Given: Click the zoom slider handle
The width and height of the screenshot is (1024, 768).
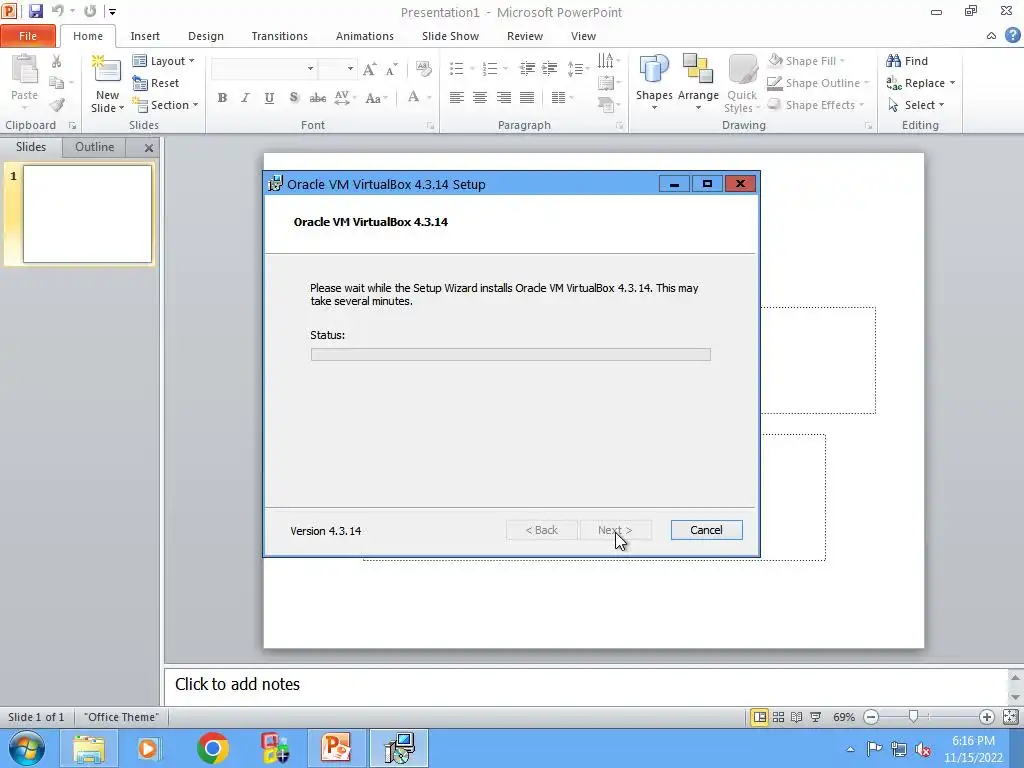Looking at the screenshot, I should [x=914, y=717].
